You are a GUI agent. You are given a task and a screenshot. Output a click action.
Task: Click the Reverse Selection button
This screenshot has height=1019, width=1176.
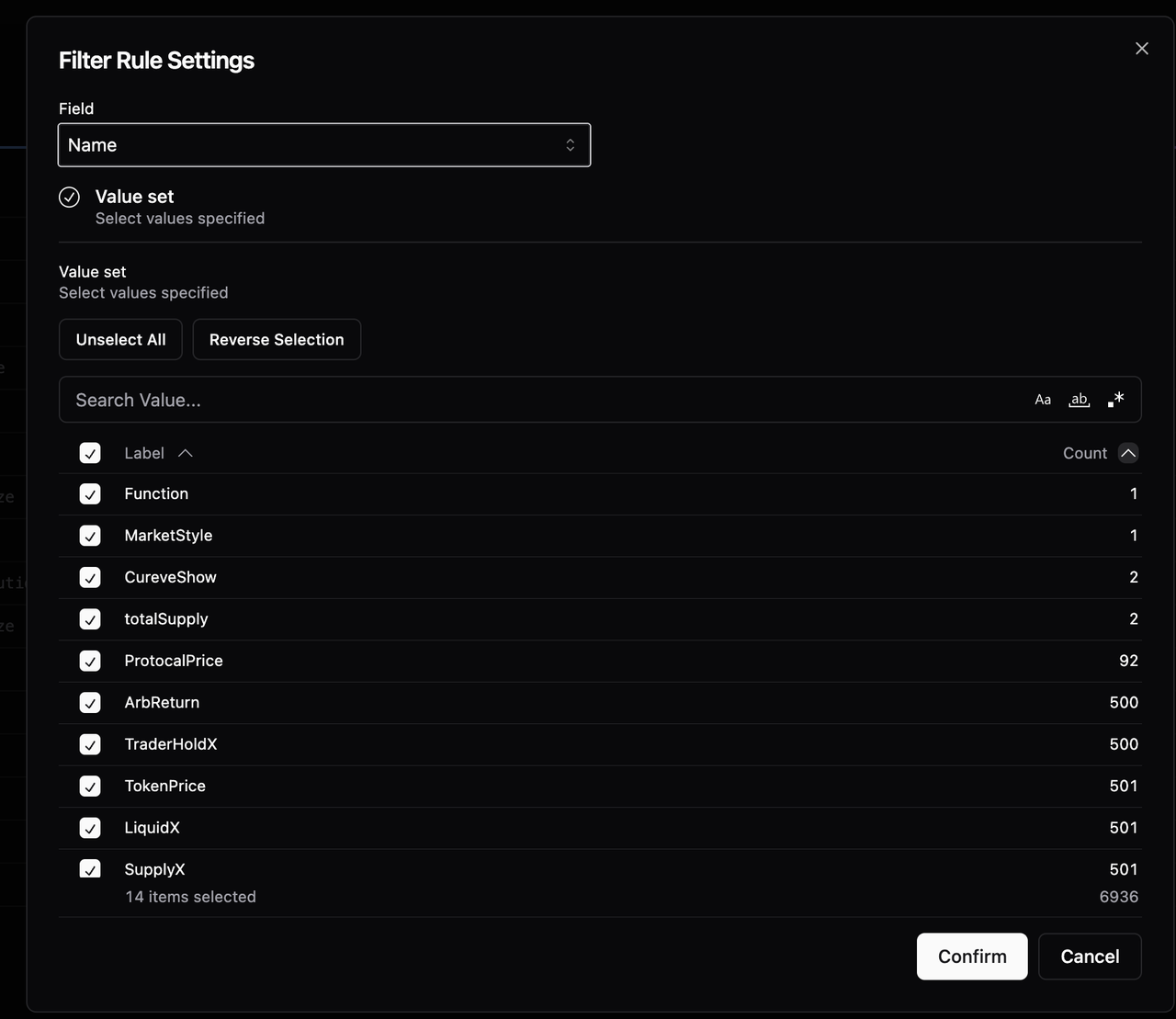pyautogui.click(x=277, y=340)
